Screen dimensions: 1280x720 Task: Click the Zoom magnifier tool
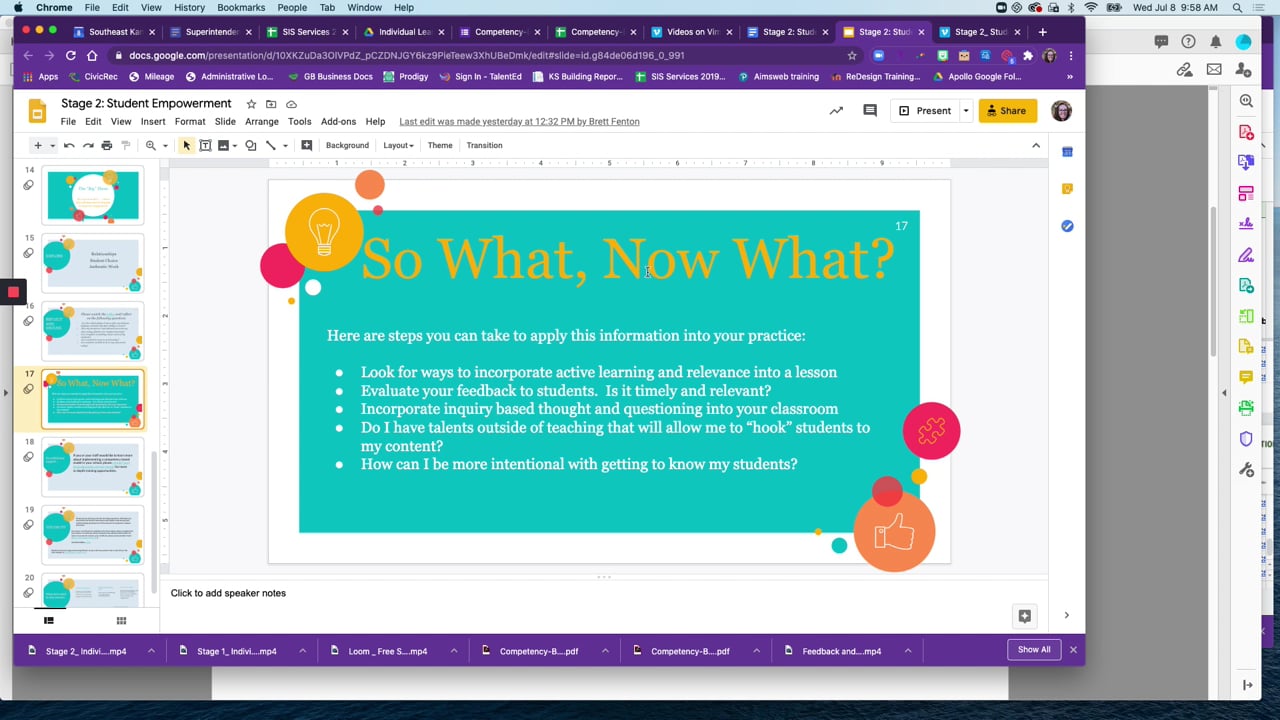point(151,146)
